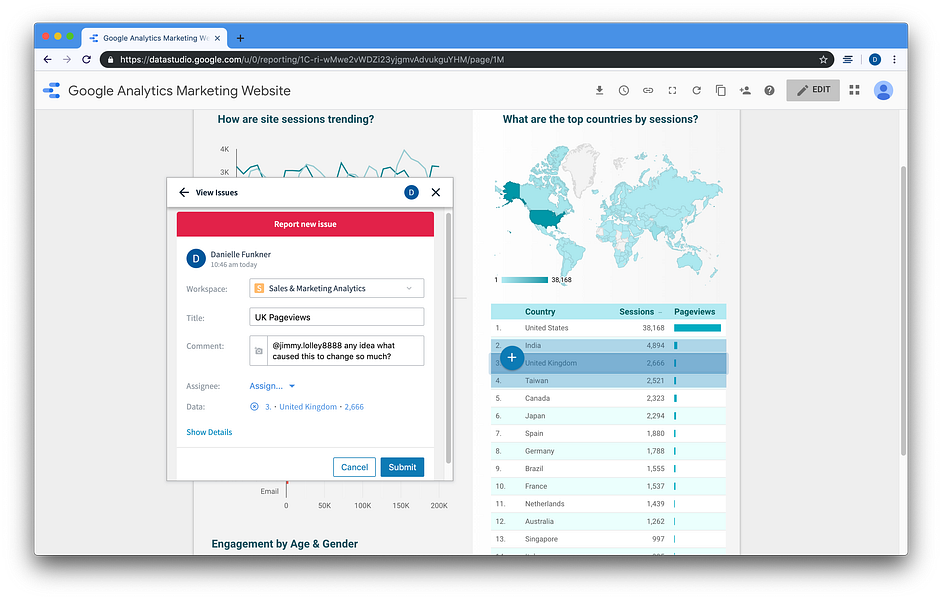Select the Australia table row
The image size is (942, 600).
[609, 521]
